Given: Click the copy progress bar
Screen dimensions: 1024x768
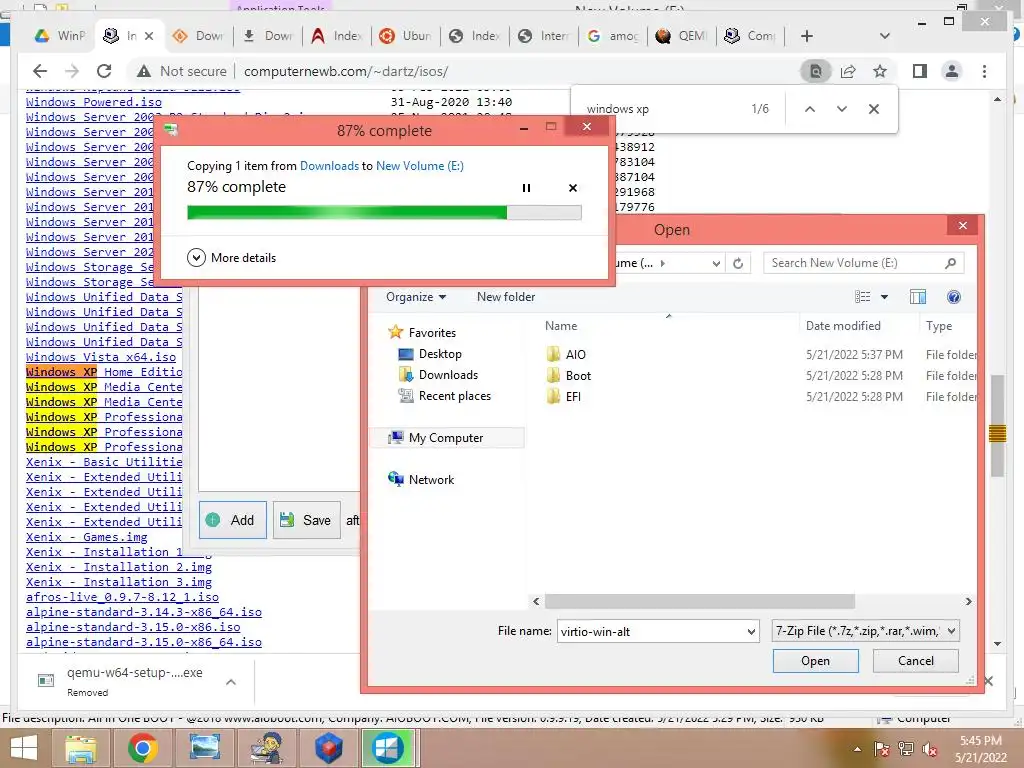Looking at the screenshot, I should (384, 212).
